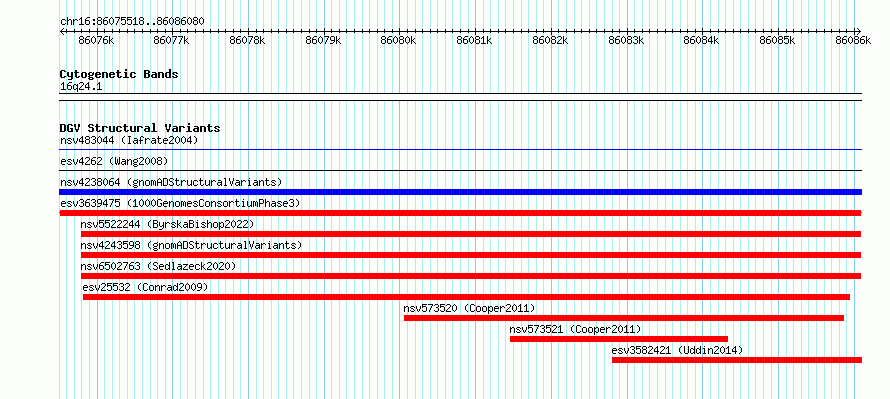Click the red nsv4243598 variant bar
The height and width of the screenshot is (399, 890).
click(471, 255)
